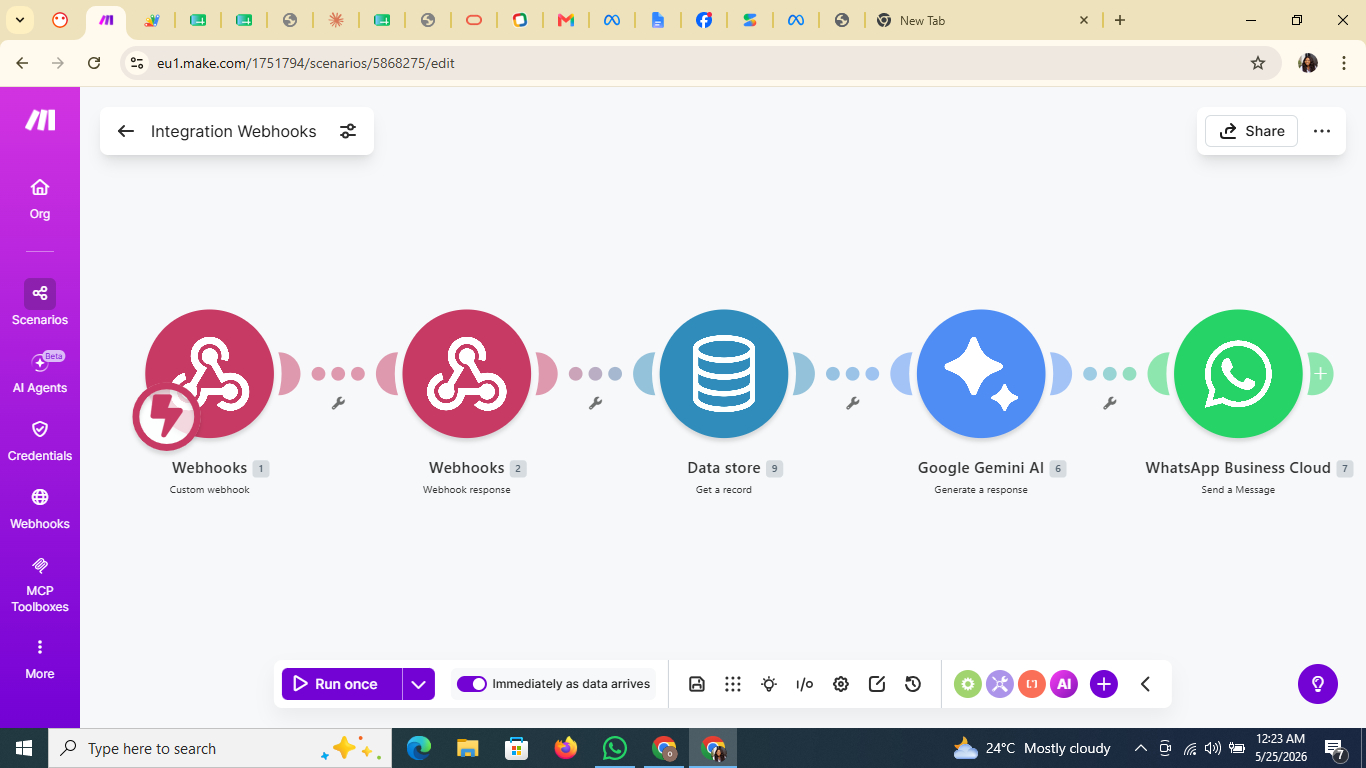1366x768 pixels.
Task: Click the pink AI icon
Action: [x=1064, y=684]
